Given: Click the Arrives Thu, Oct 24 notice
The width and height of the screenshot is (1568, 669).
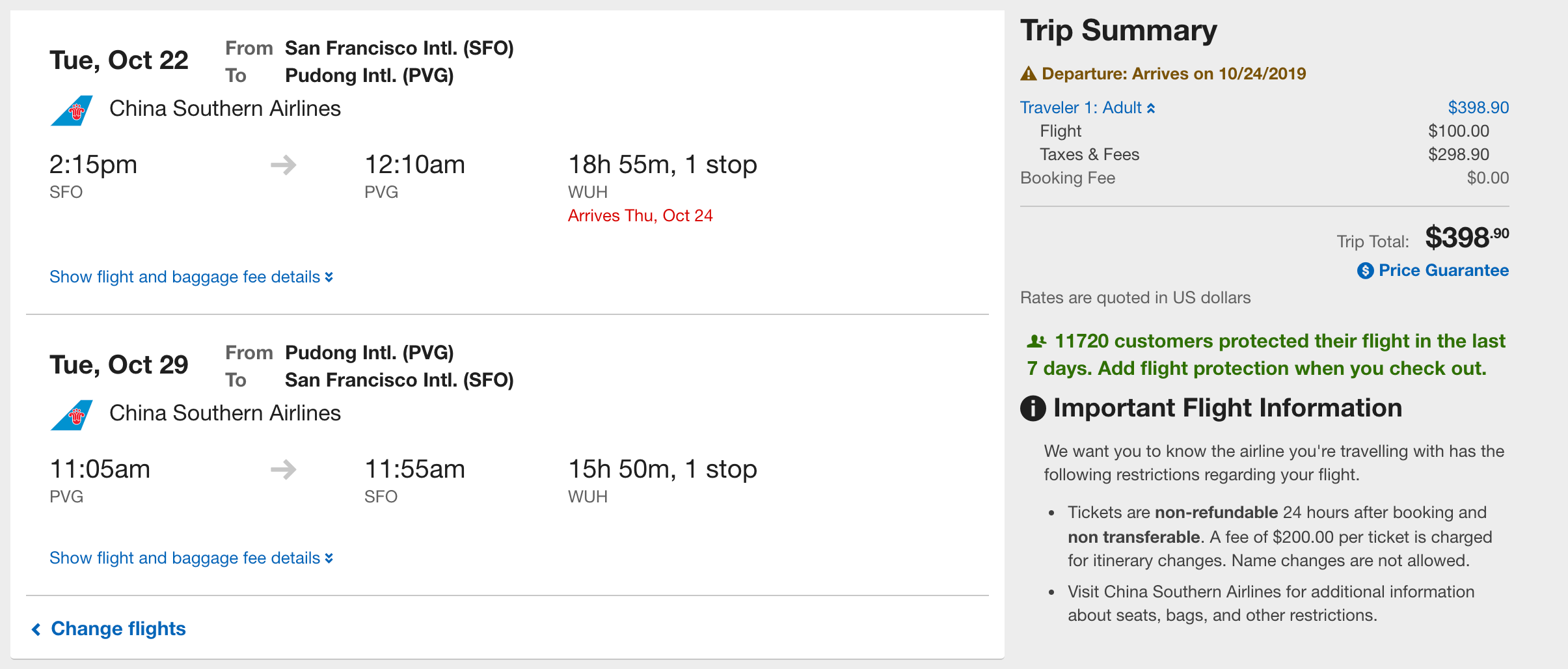Looking at the screenshot, I should tap(640, 215).
